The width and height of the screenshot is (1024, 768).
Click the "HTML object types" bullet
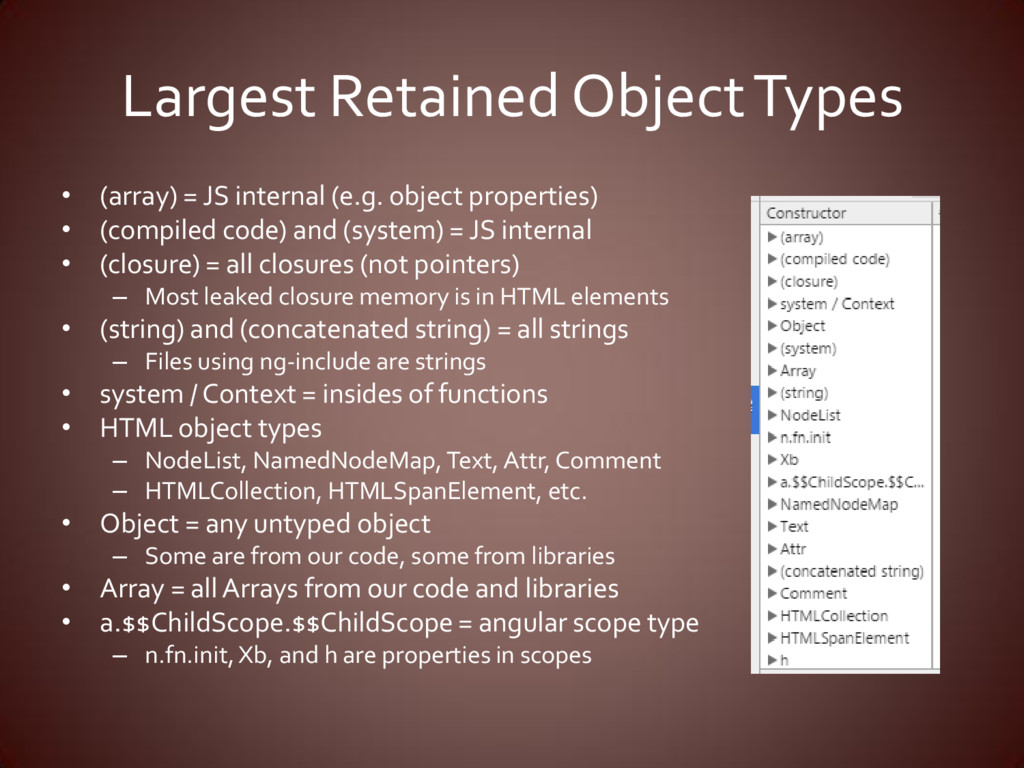(211, 429)
